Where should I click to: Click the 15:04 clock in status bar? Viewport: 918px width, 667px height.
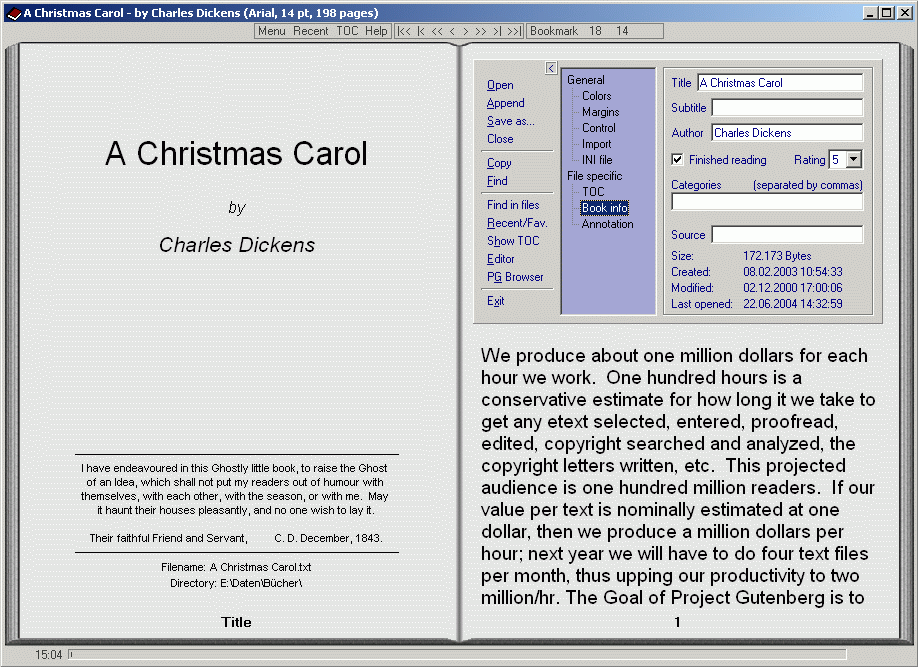(x=49, y=655)
